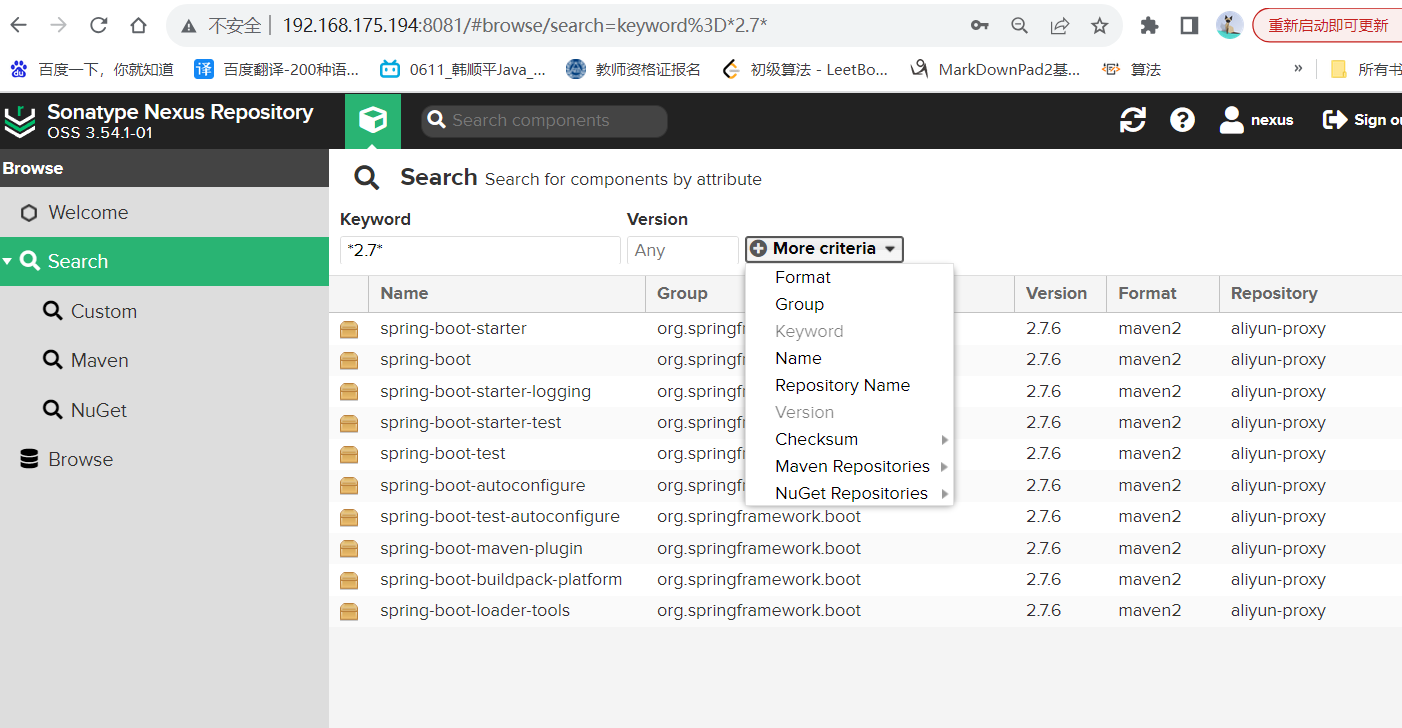Bookmark this page with star icon
1402x728 pixels.
tap(1099, 26)
